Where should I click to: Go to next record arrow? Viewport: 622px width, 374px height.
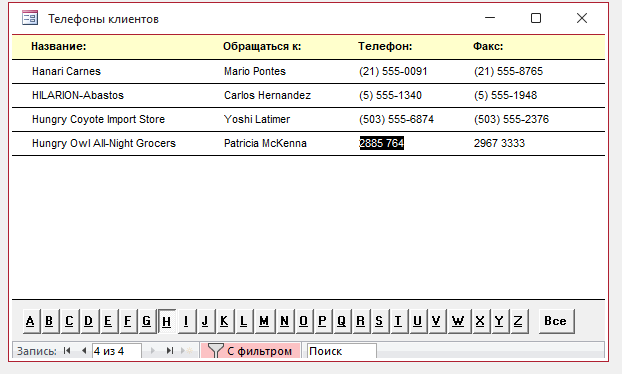153,351
